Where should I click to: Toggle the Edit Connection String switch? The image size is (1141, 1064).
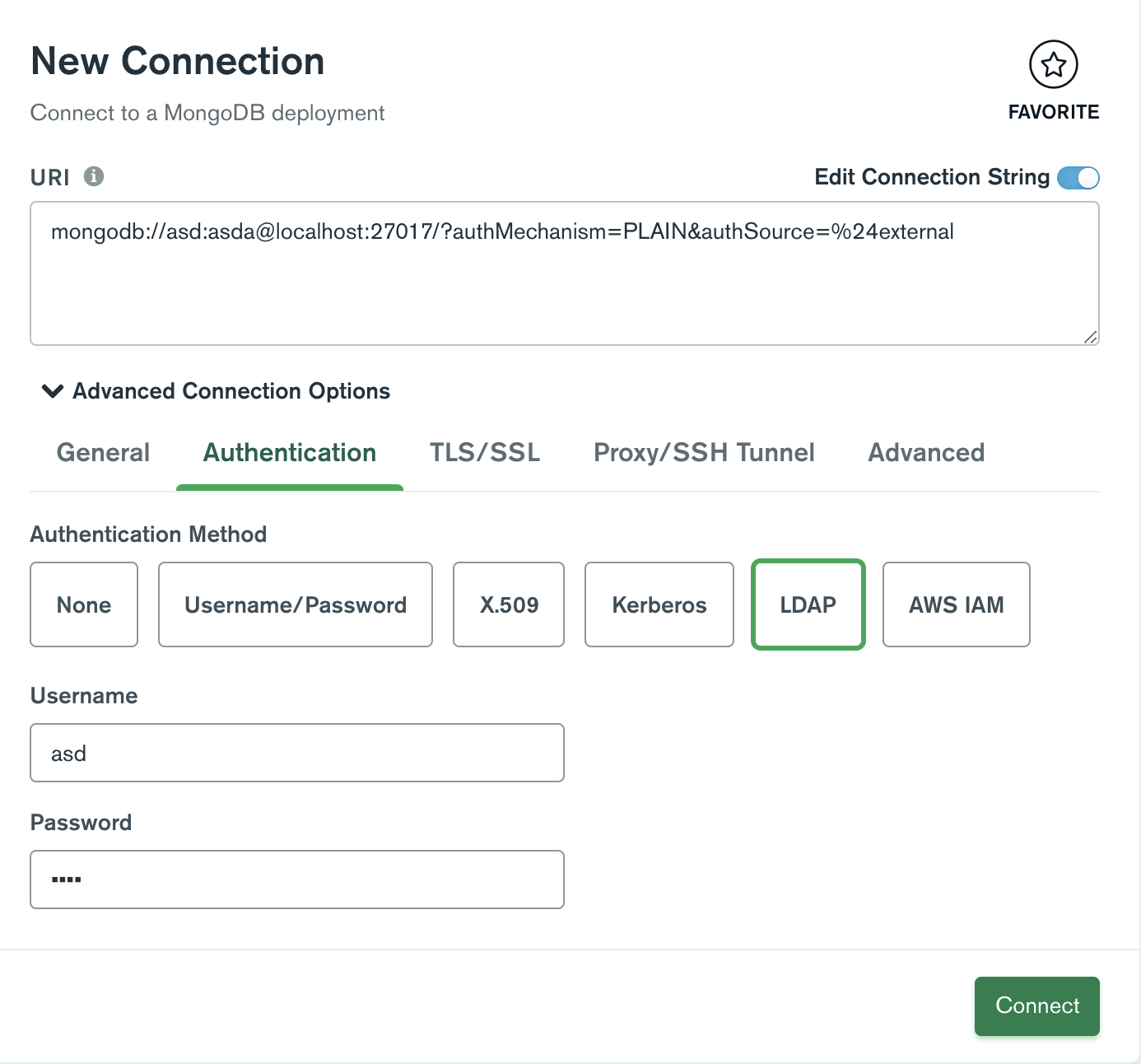pyautogui.click(x=1078, y=178)
